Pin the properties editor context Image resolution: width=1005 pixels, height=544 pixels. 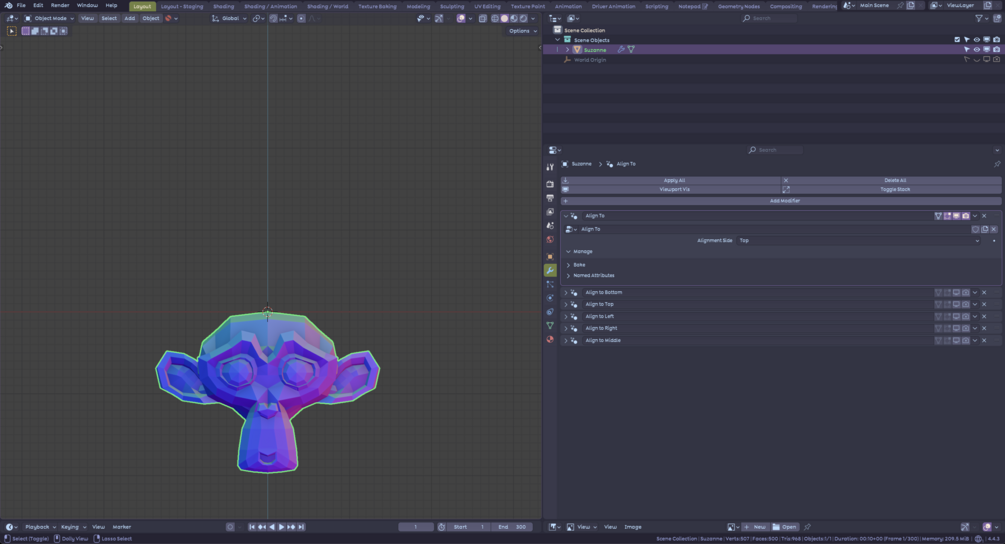997,164
